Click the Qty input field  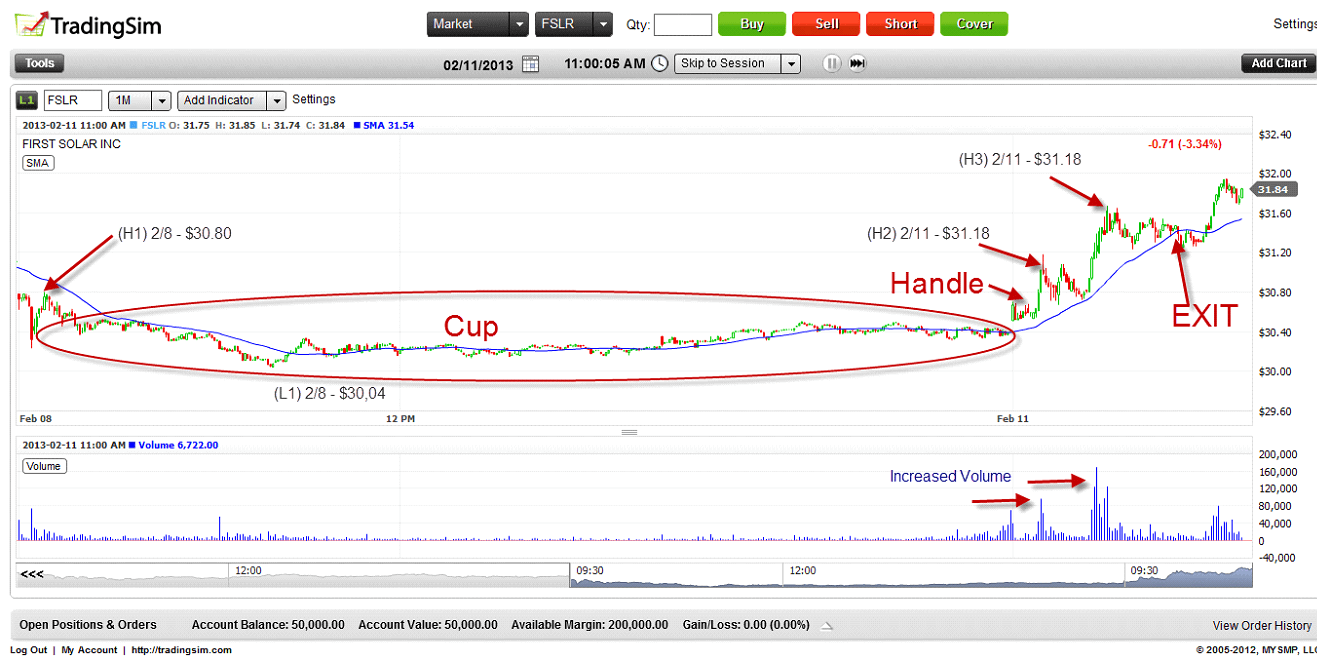tap(683, 25)
